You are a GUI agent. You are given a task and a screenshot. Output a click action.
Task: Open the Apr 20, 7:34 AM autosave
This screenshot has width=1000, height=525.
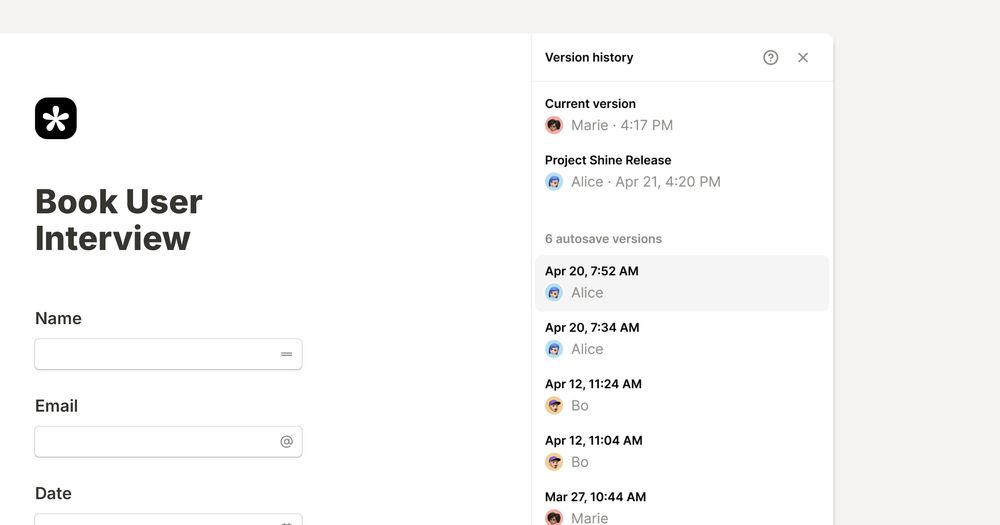tap(682, 339)
